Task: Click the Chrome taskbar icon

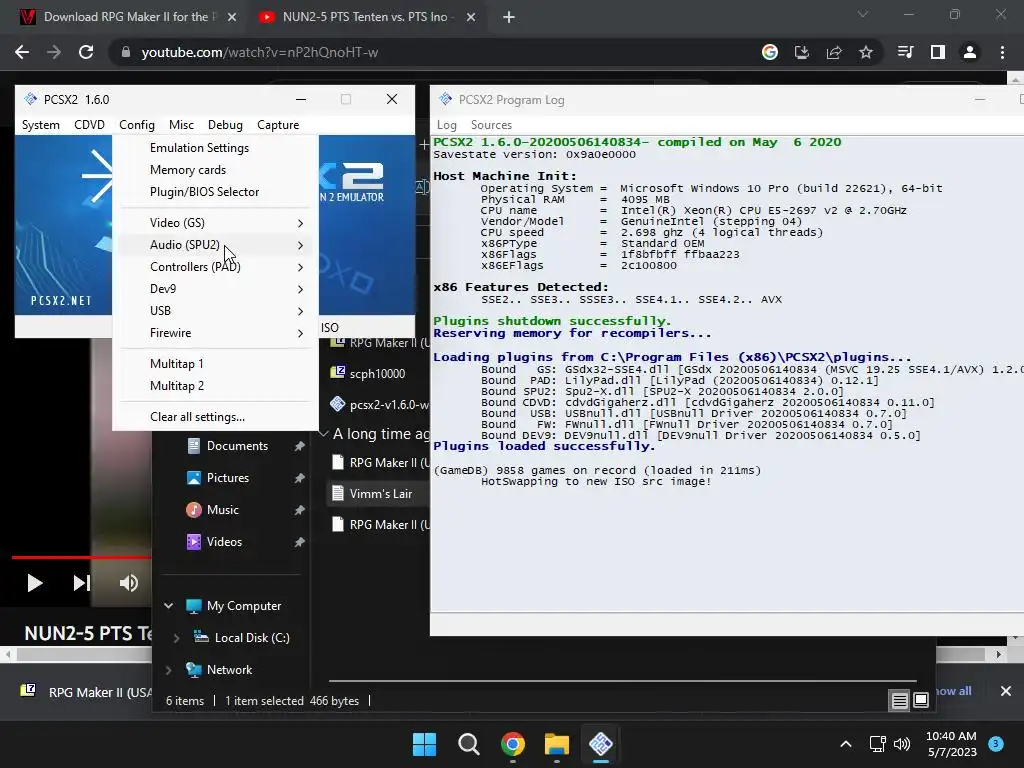Action: pos(513,744)
